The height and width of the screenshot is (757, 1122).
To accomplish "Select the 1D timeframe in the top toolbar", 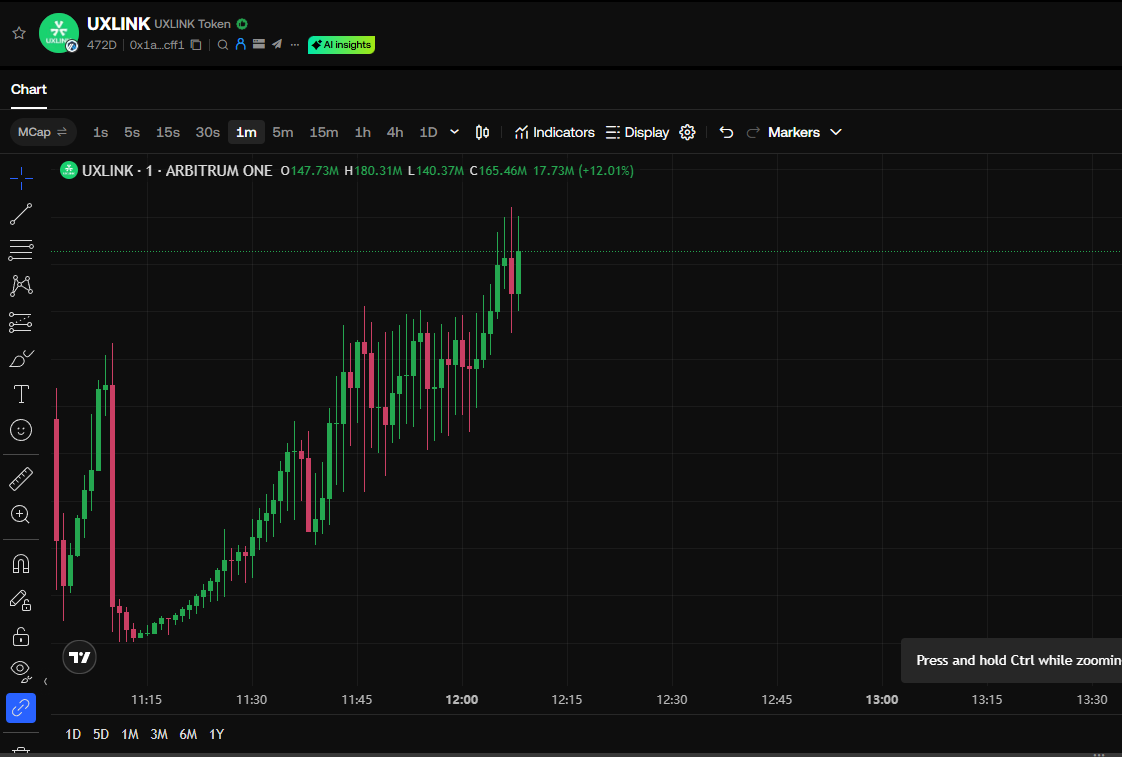I will (x=428, y=132).
